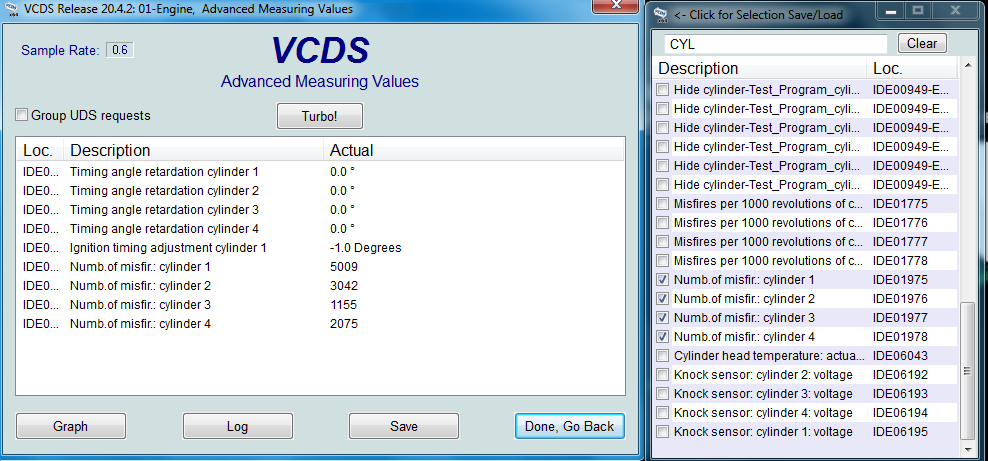988x461 pixels.
Task: Click Loc. header in selection list
Action: coord(912,68)
